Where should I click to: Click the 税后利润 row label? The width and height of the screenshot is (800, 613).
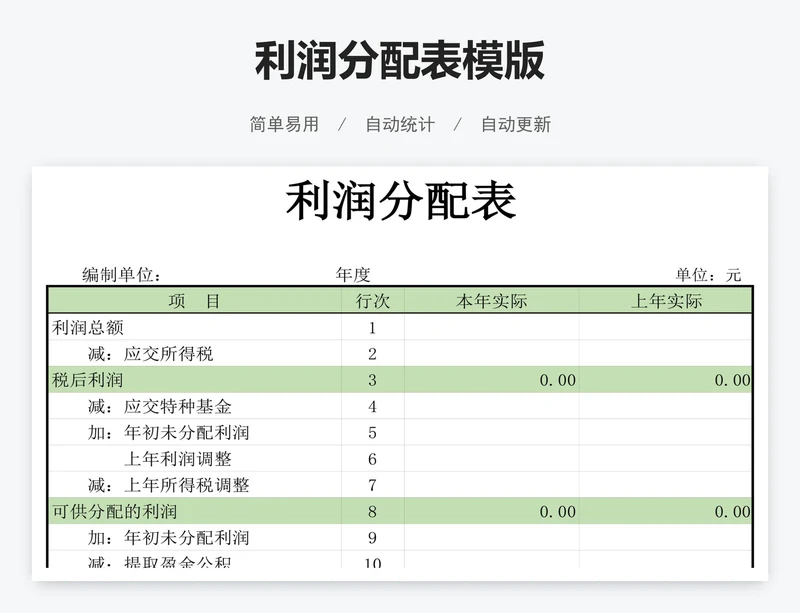coord(87,380)
